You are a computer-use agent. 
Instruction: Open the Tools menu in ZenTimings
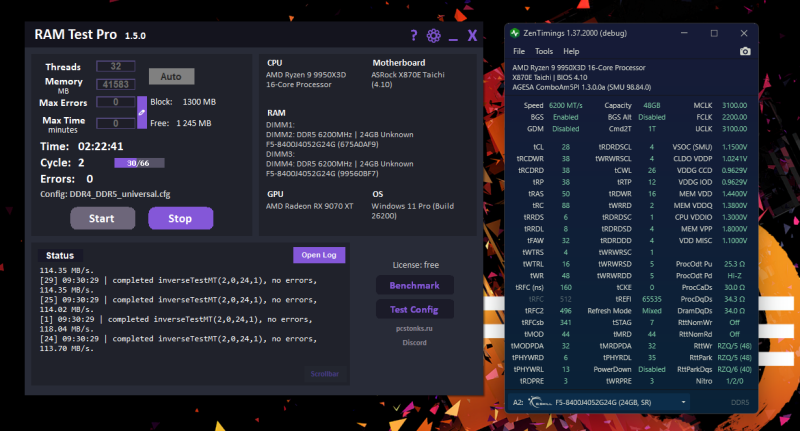544,51
